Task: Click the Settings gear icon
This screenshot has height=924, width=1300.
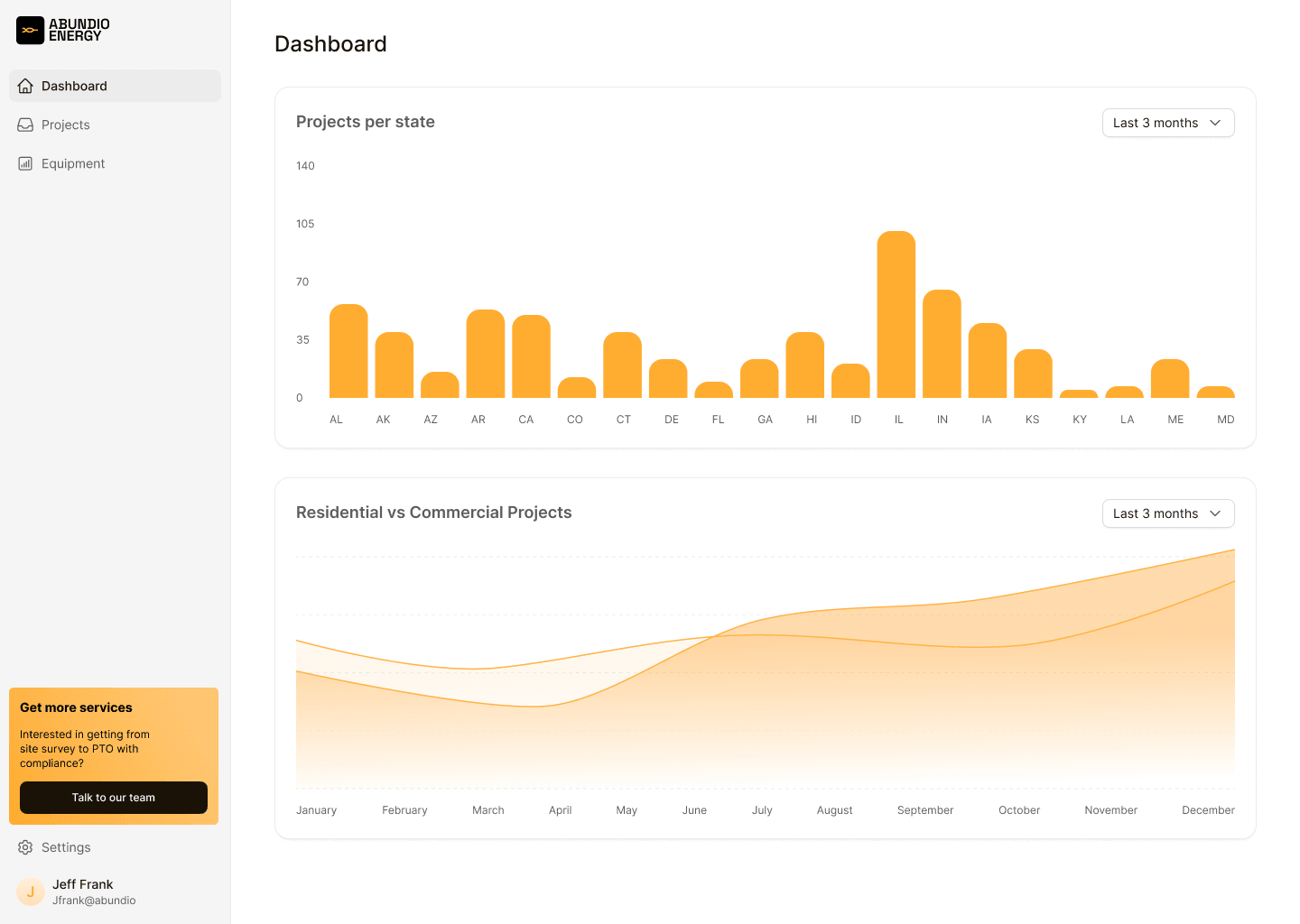Action: (x=25, y=847)
